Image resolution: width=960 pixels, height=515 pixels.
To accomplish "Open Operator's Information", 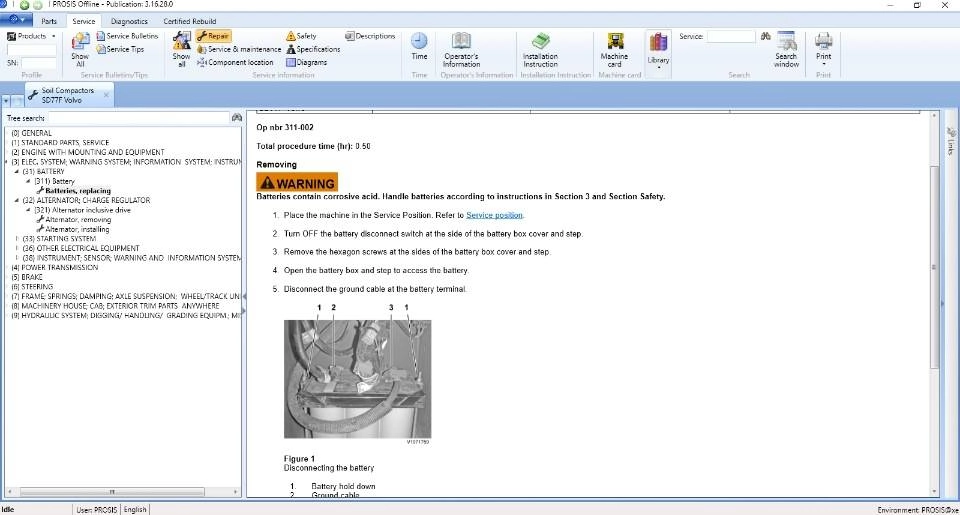I will coord(461,50).
